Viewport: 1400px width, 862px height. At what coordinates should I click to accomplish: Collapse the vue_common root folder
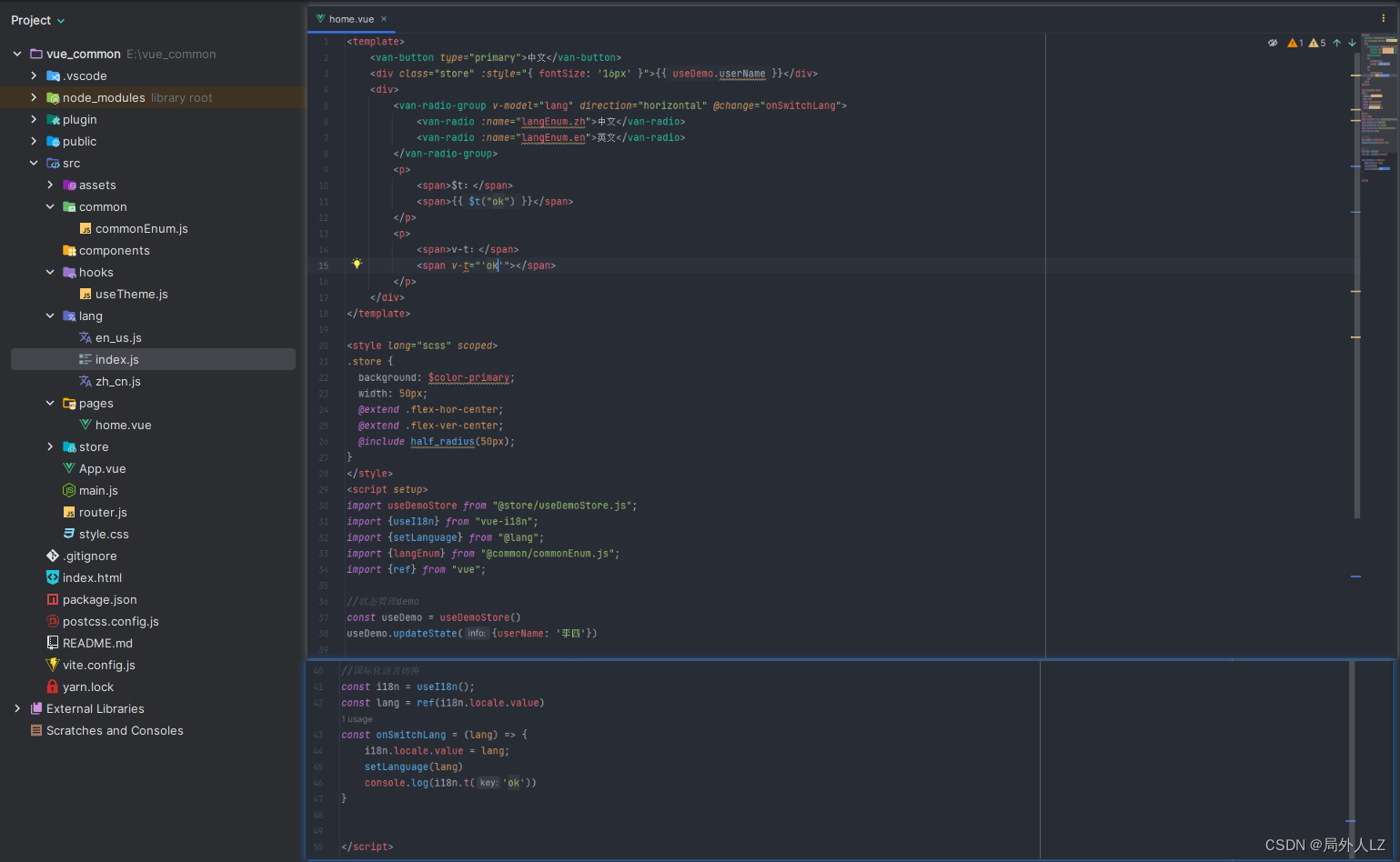pyautogui.click(x=17, y=54)
